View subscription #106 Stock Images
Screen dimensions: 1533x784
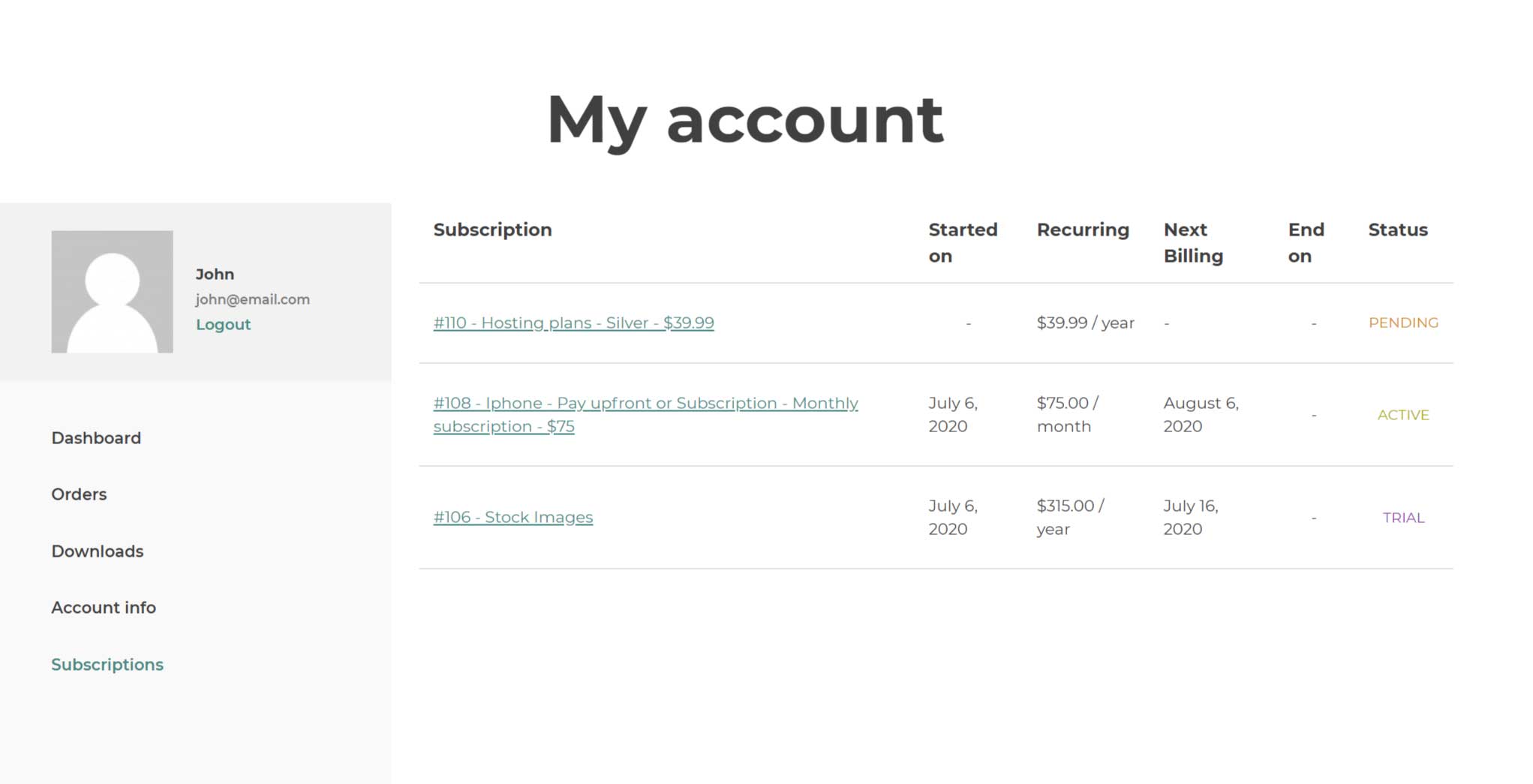[x=513, y=518]
